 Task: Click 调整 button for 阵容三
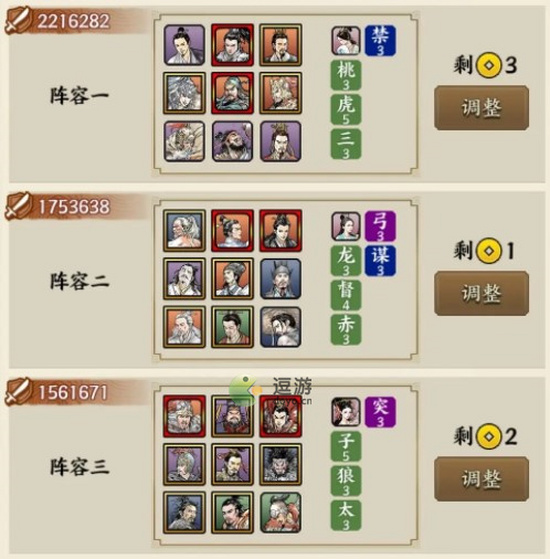pos(481,479)
